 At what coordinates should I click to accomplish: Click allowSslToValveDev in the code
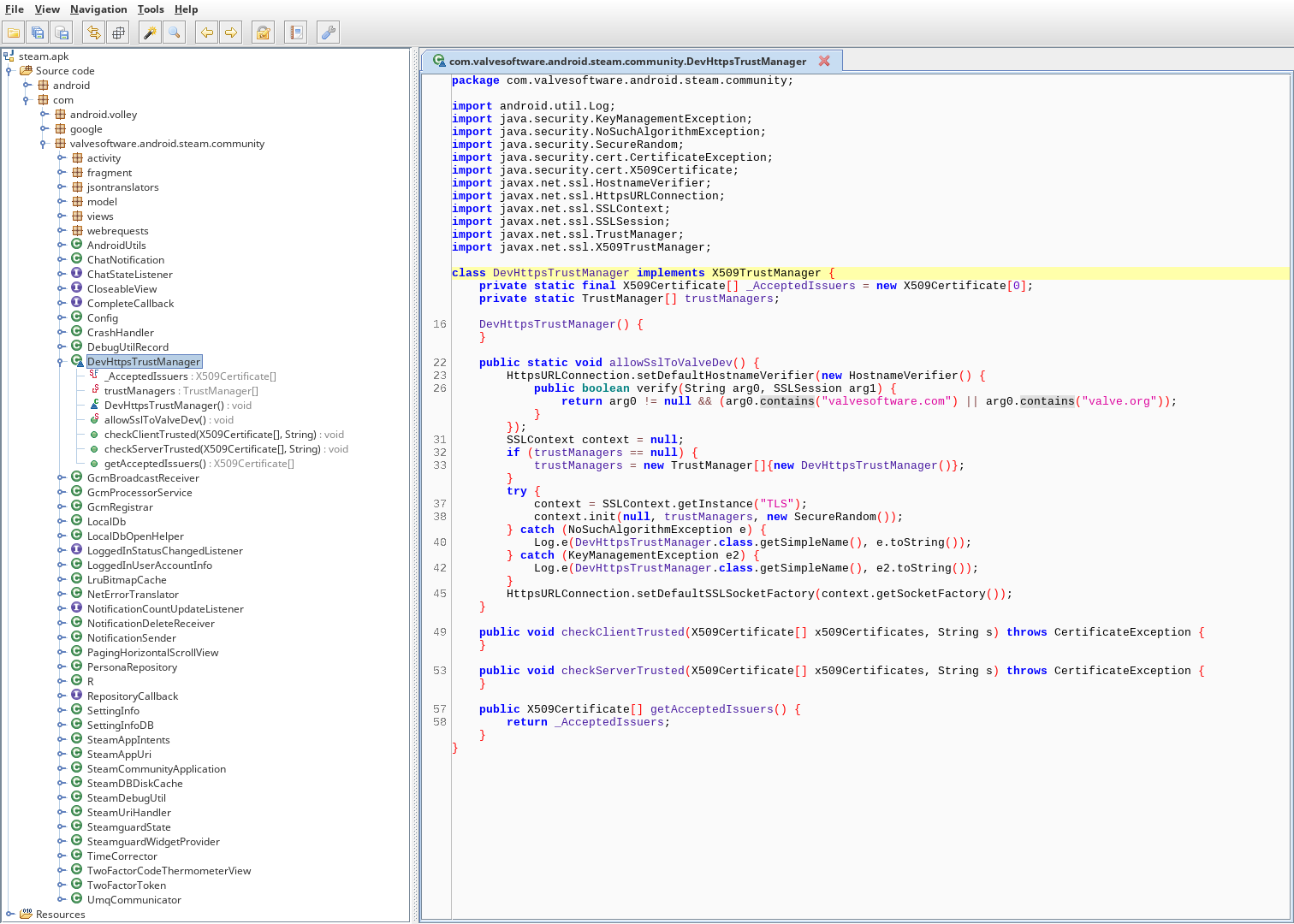pos(670,363)
